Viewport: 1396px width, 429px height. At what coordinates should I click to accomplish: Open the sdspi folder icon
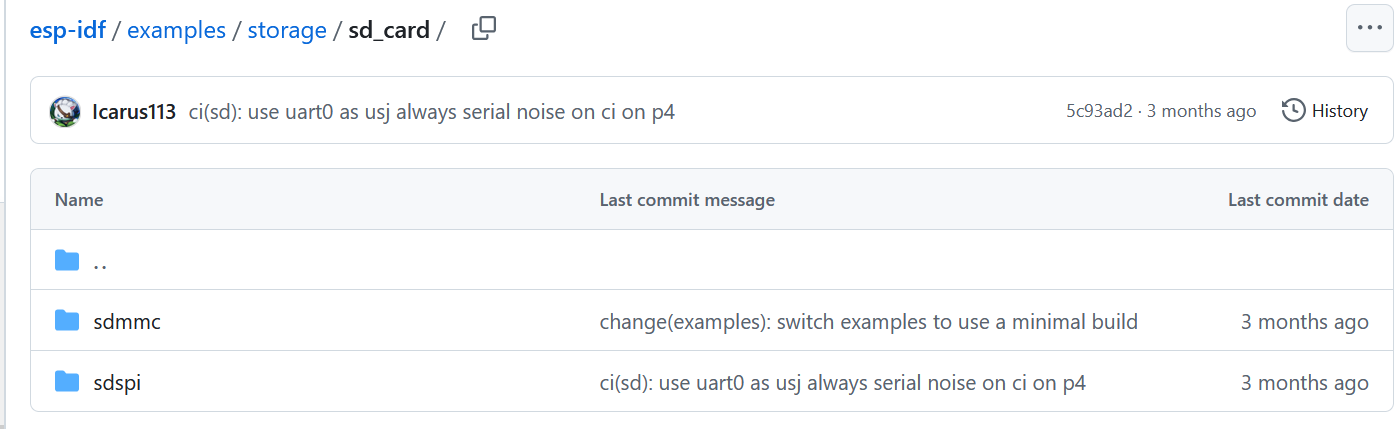(67, 381)
